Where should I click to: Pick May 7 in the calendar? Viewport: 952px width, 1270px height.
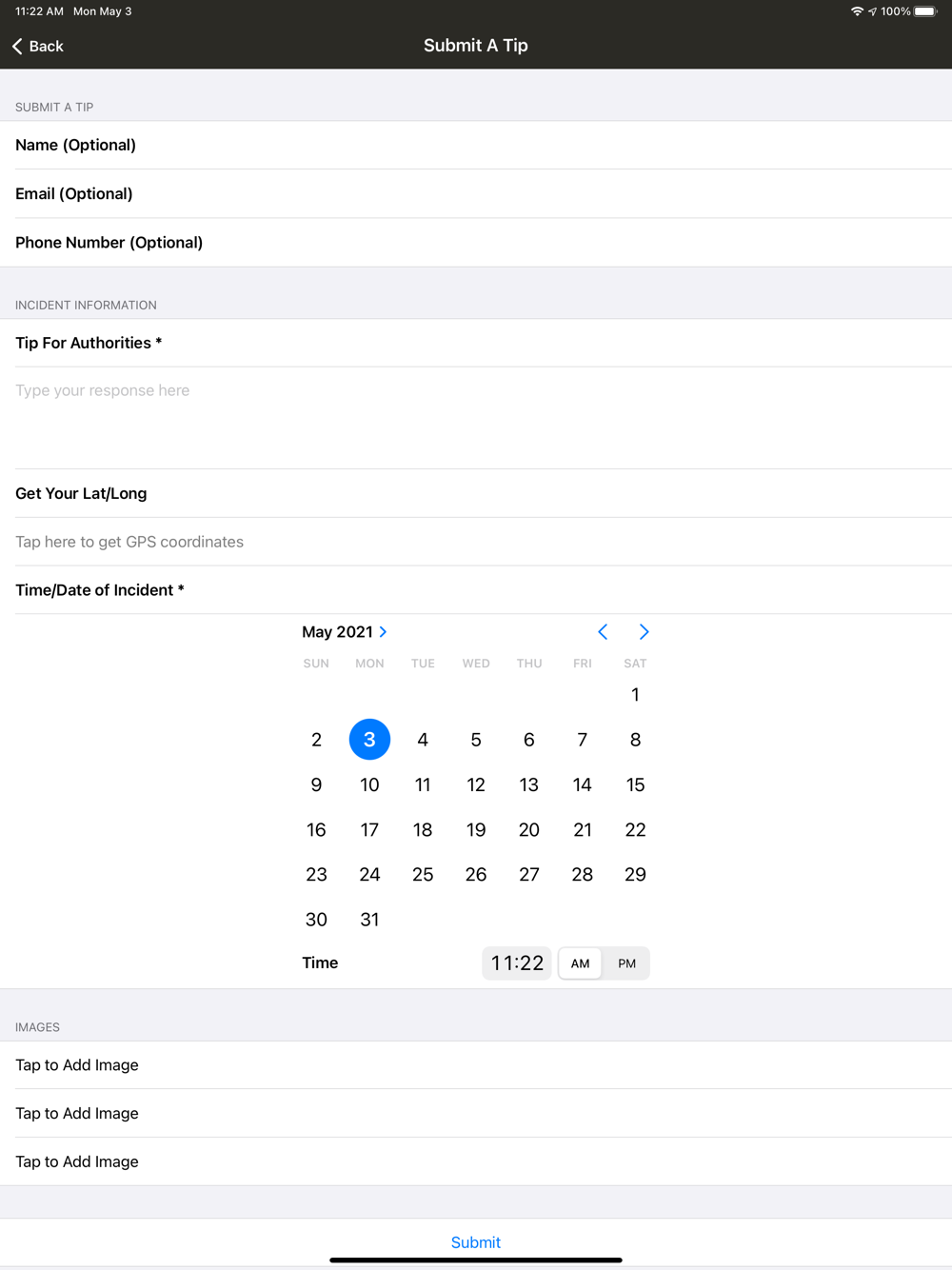583,740
